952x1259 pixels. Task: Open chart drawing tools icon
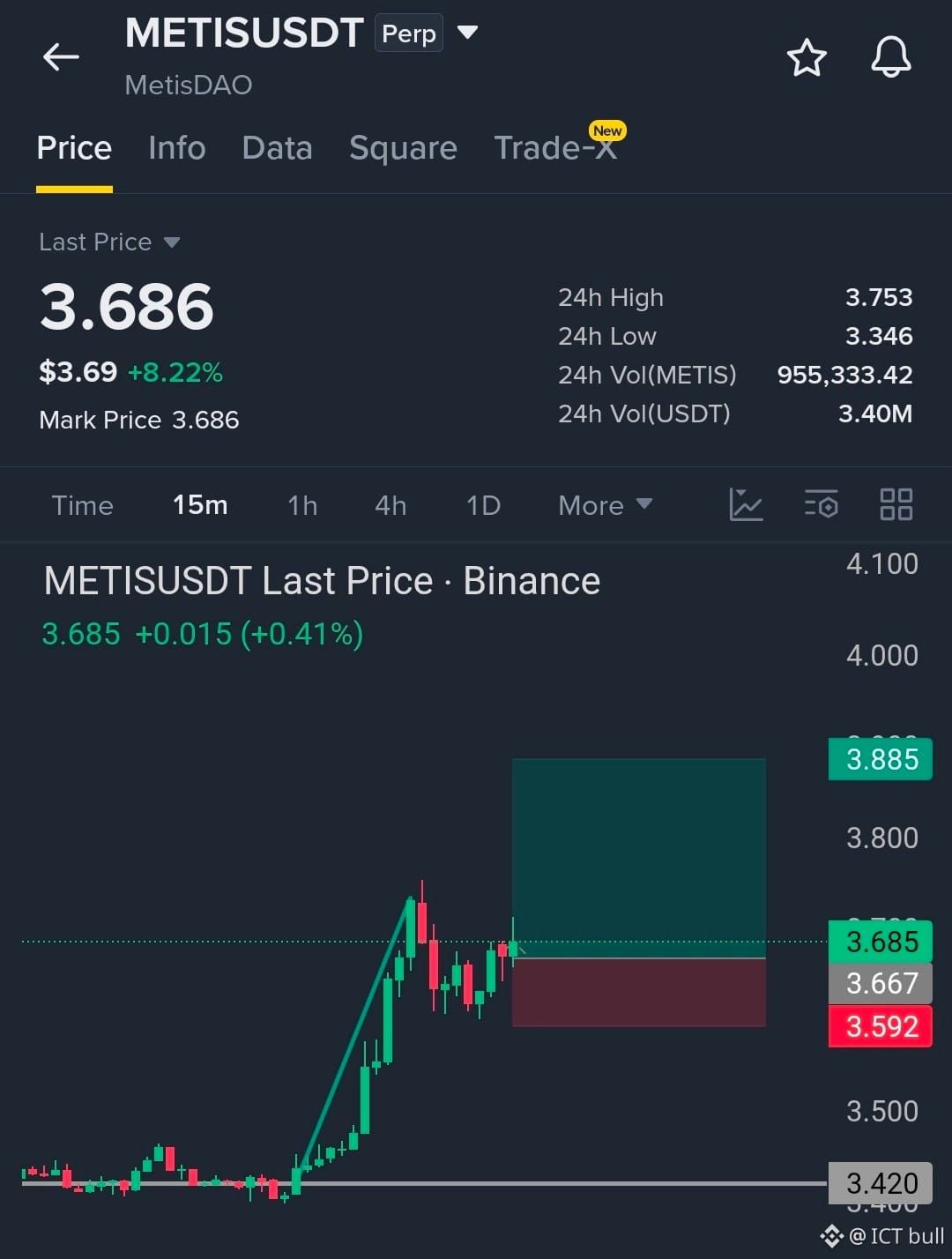pos(746,504)
